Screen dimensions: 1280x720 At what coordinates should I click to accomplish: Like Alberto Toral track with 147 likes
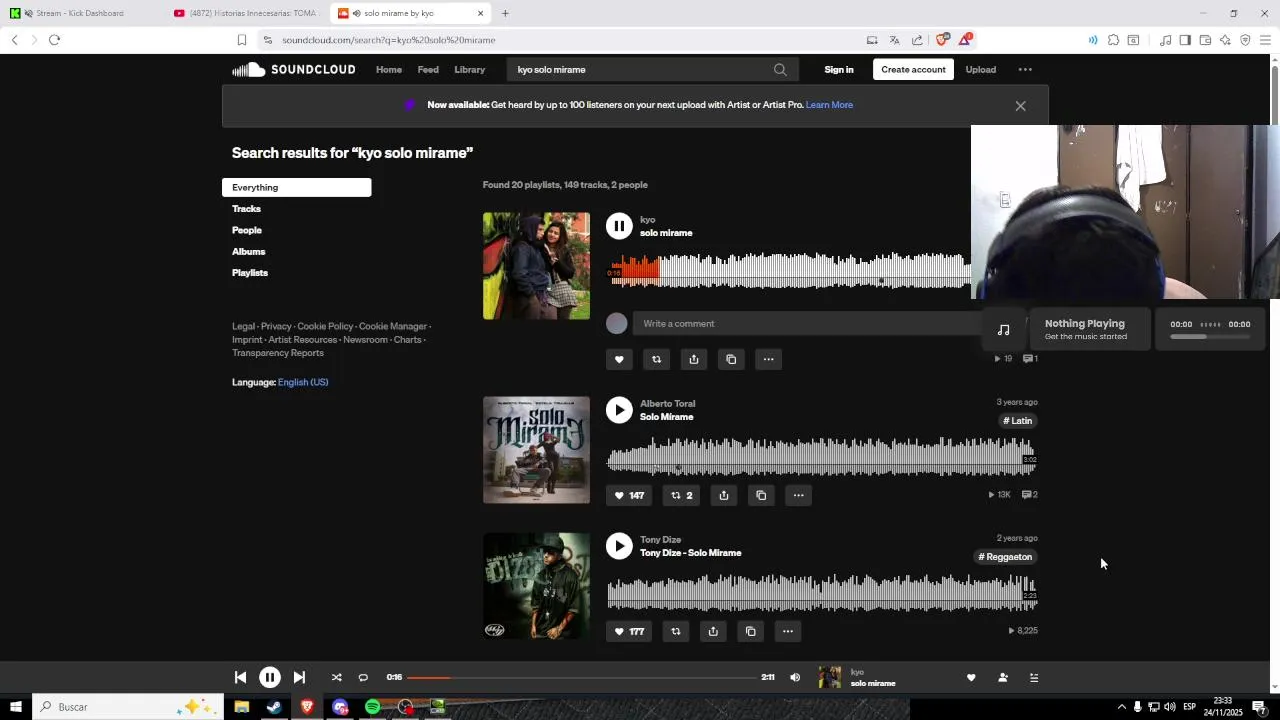coord(629,495)
